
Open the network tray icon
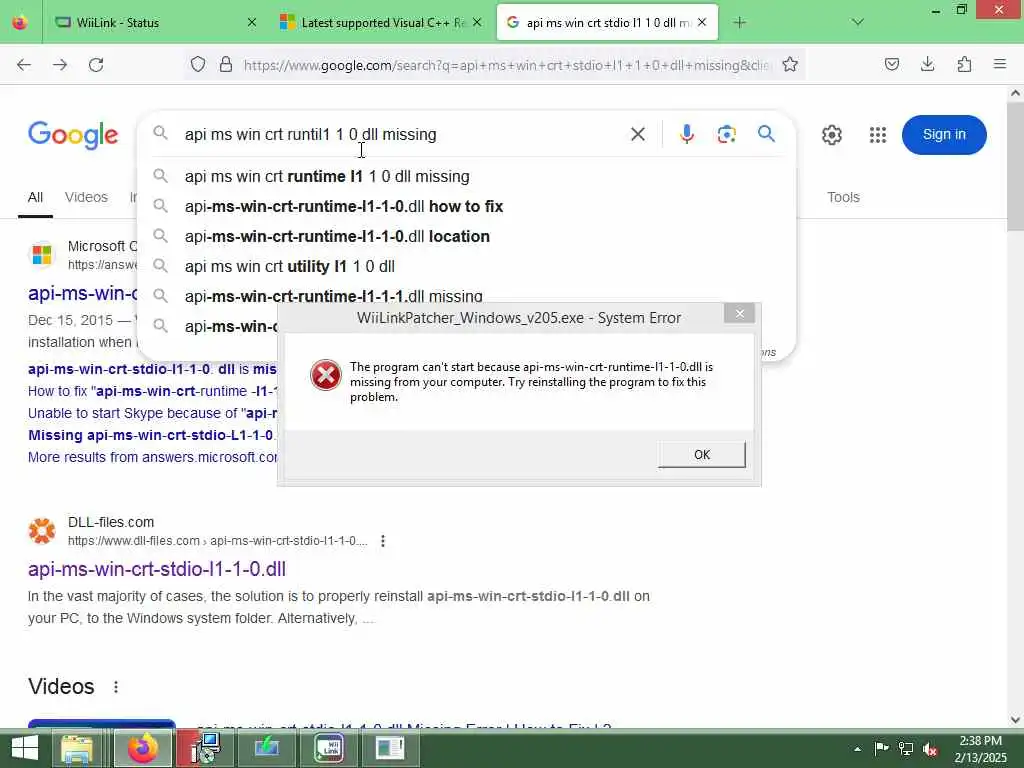[905, 748]
